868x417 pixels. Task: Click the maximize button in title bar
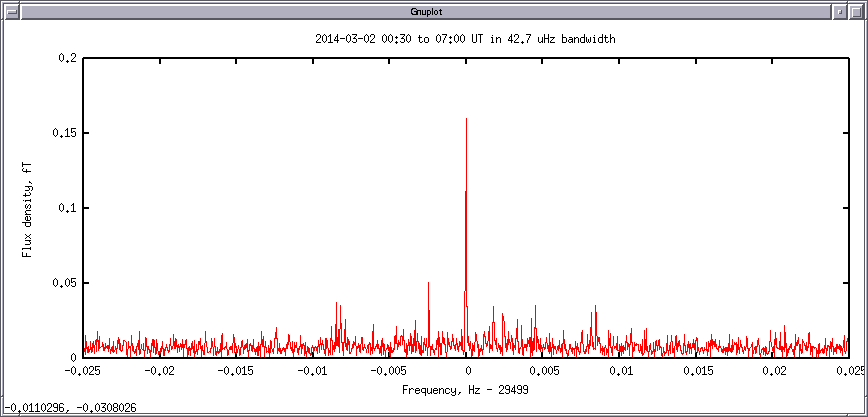[x=857, y=10]
